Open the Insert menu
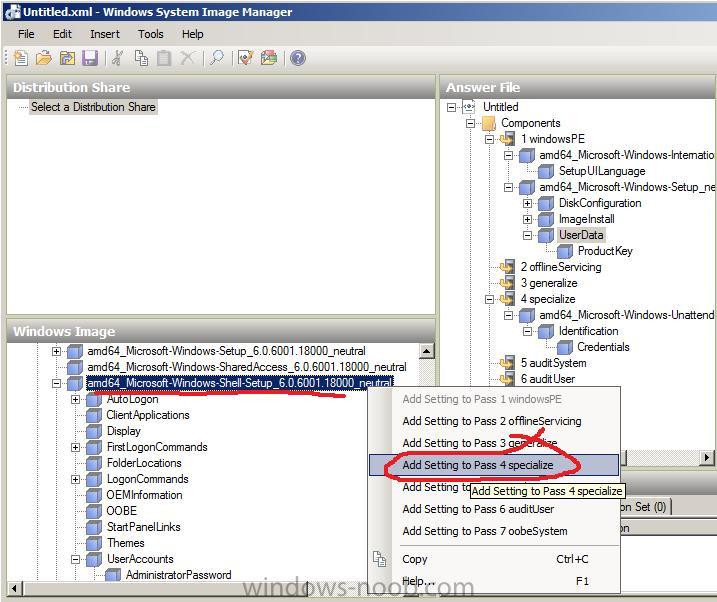717x602 pixels. pyautogui.click(x=105, y=34)
